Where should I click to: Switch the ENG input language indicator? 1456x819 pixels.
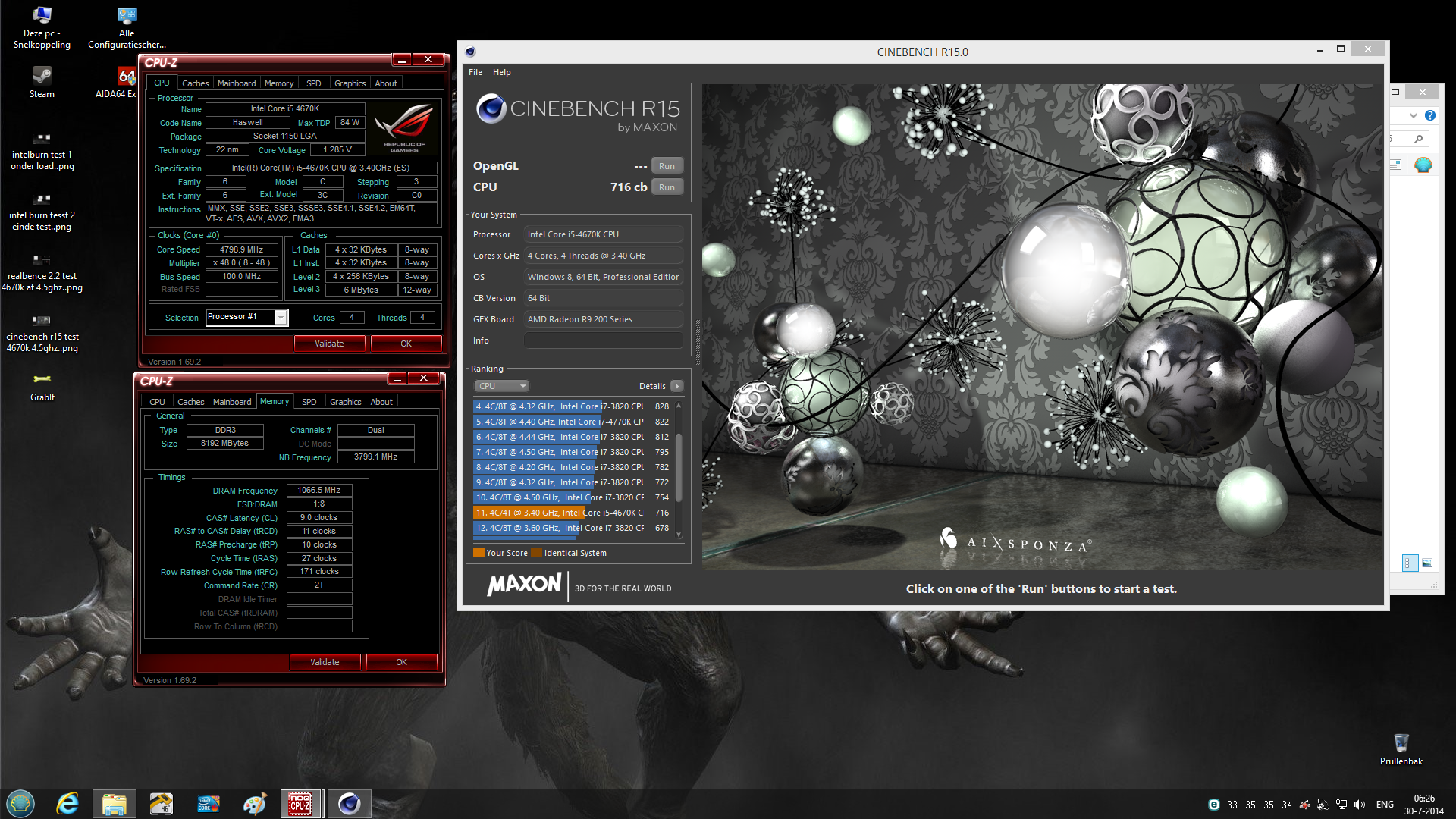click(1385, 805)
